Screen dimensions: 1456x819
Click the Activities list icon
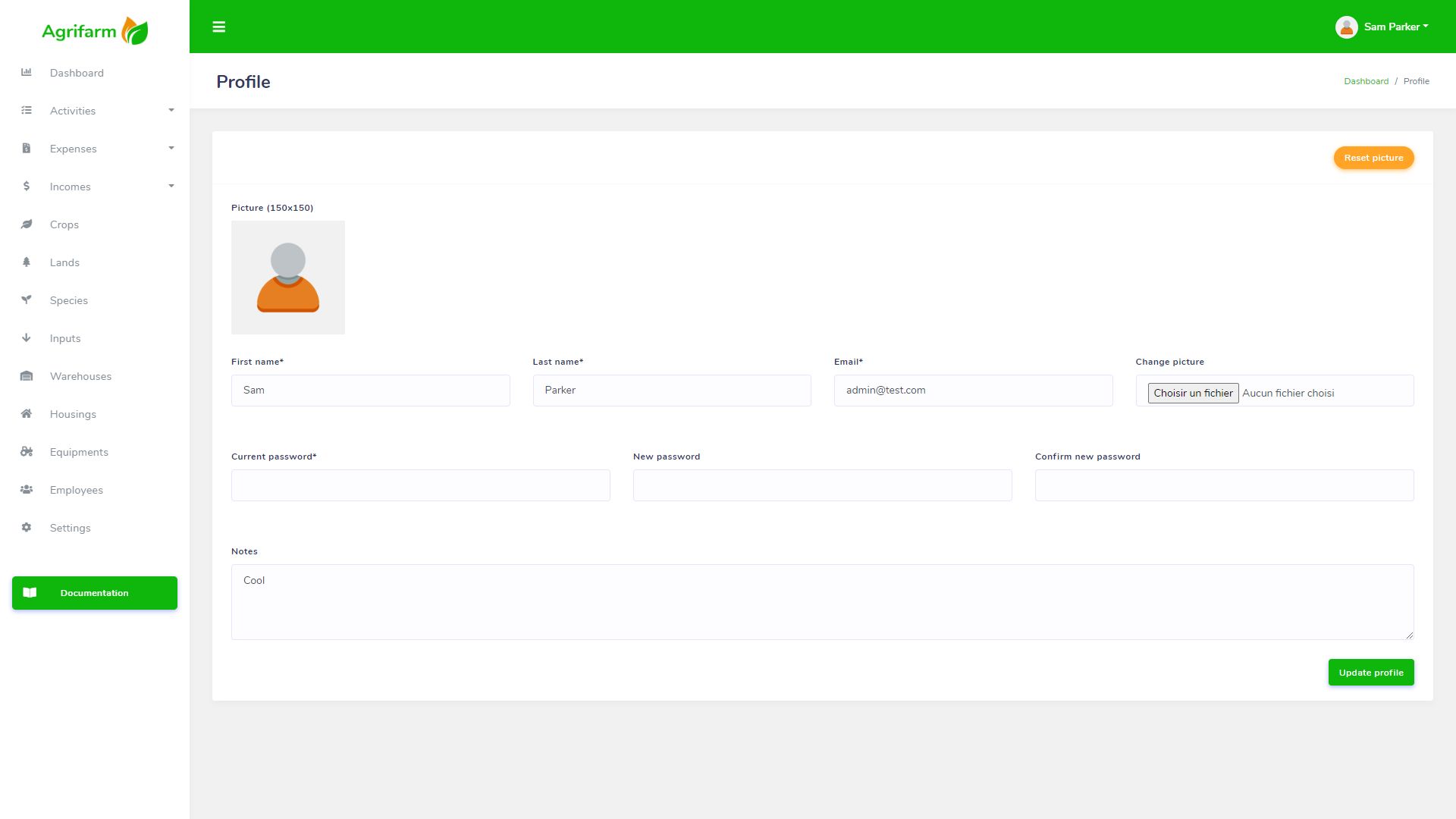(x=27, y=111)
